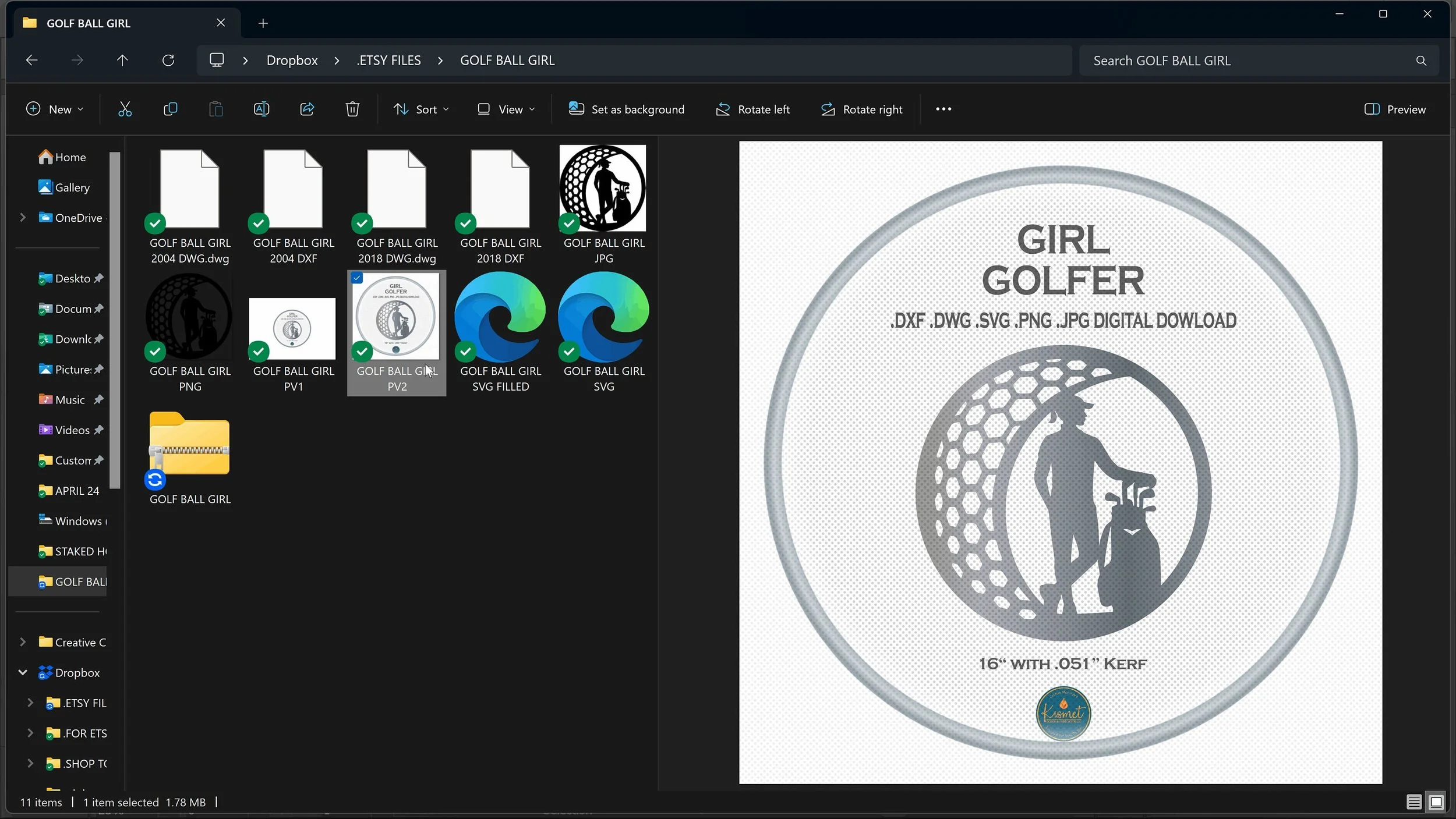Click chevron after .ETSY FILES in address bar
Viewport: 1456px width, 819px height.
440,61
